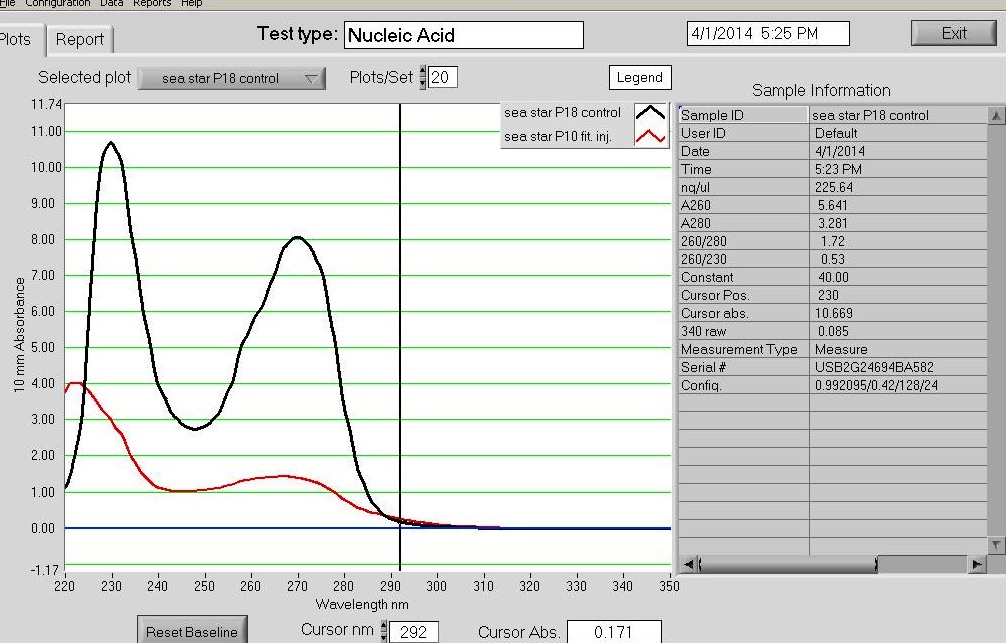The height and width of the screenshot is (643, 1006).
Task: Click the Plots/Set value field
Action: (x=443, y=77)
